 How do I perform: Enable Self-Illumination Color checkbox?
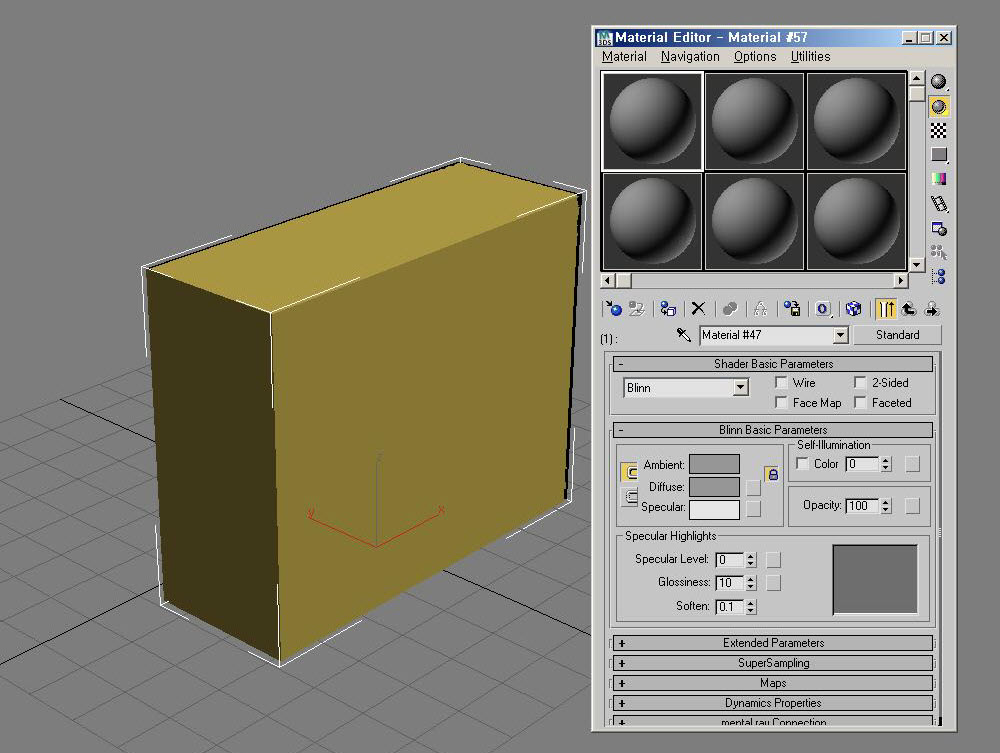[x=803, y=464]
